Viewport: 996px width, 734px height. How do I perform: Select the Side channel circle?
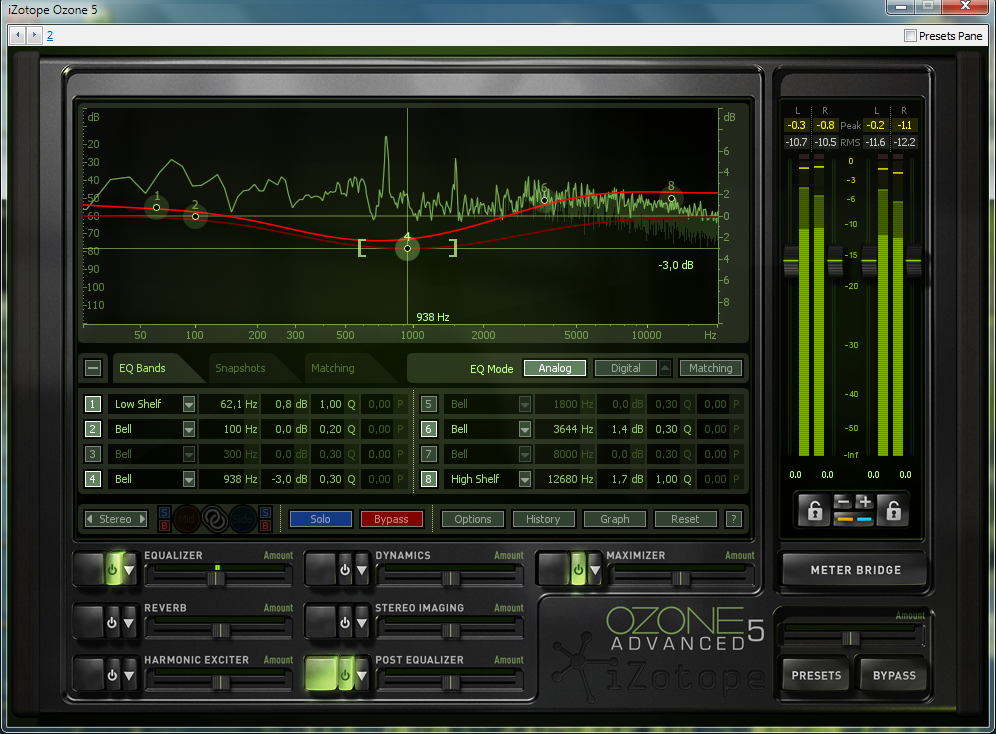[x=243, y=519]
